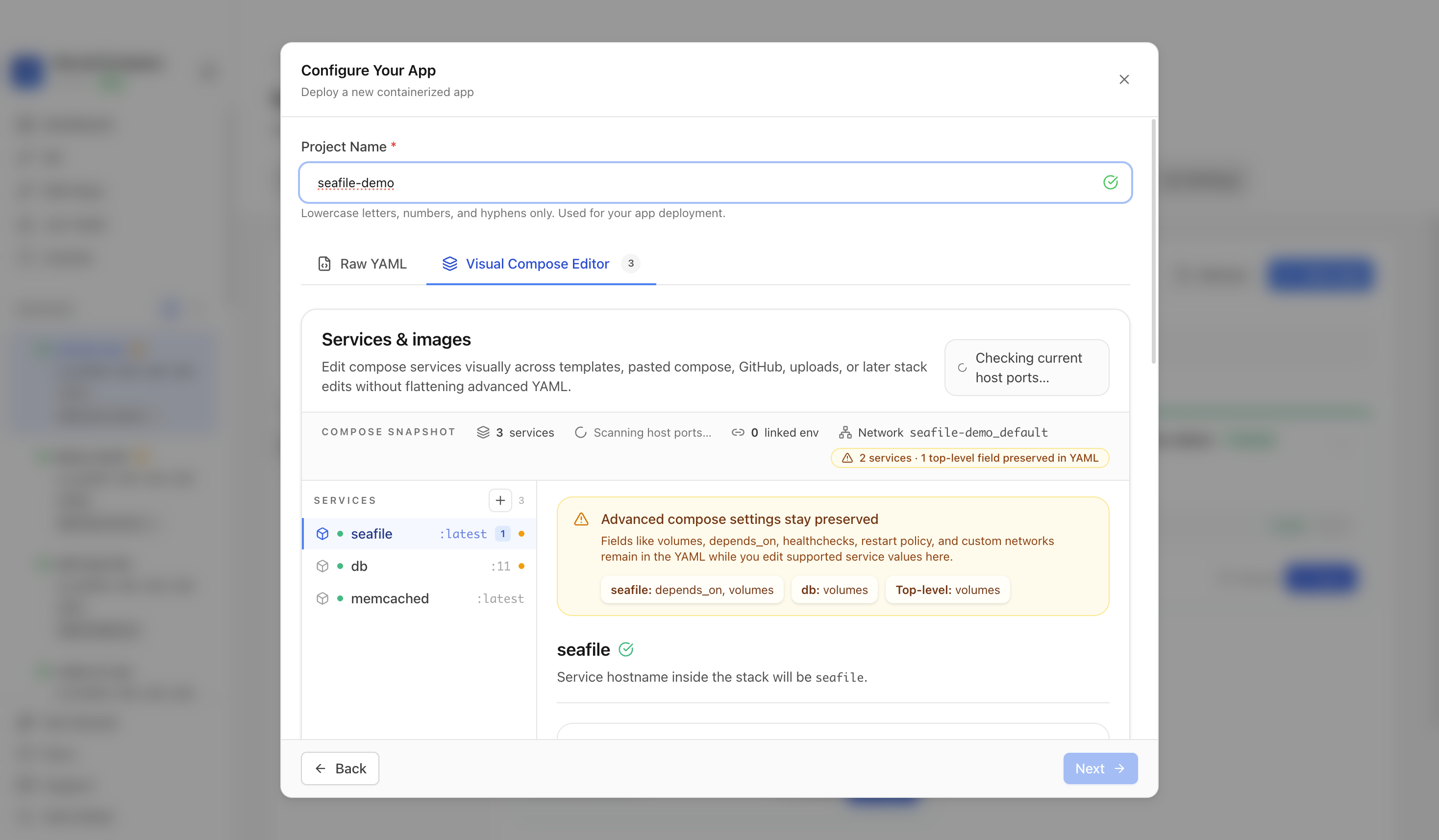
Task: Click the Network topology icon
Action: [845, 432]
